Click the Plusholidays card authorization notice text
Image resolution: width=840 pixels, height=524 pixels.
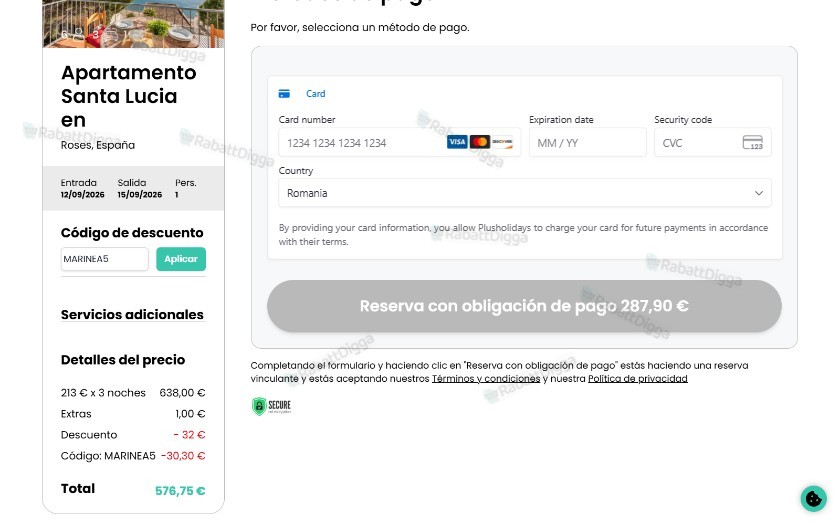point(523,235)
